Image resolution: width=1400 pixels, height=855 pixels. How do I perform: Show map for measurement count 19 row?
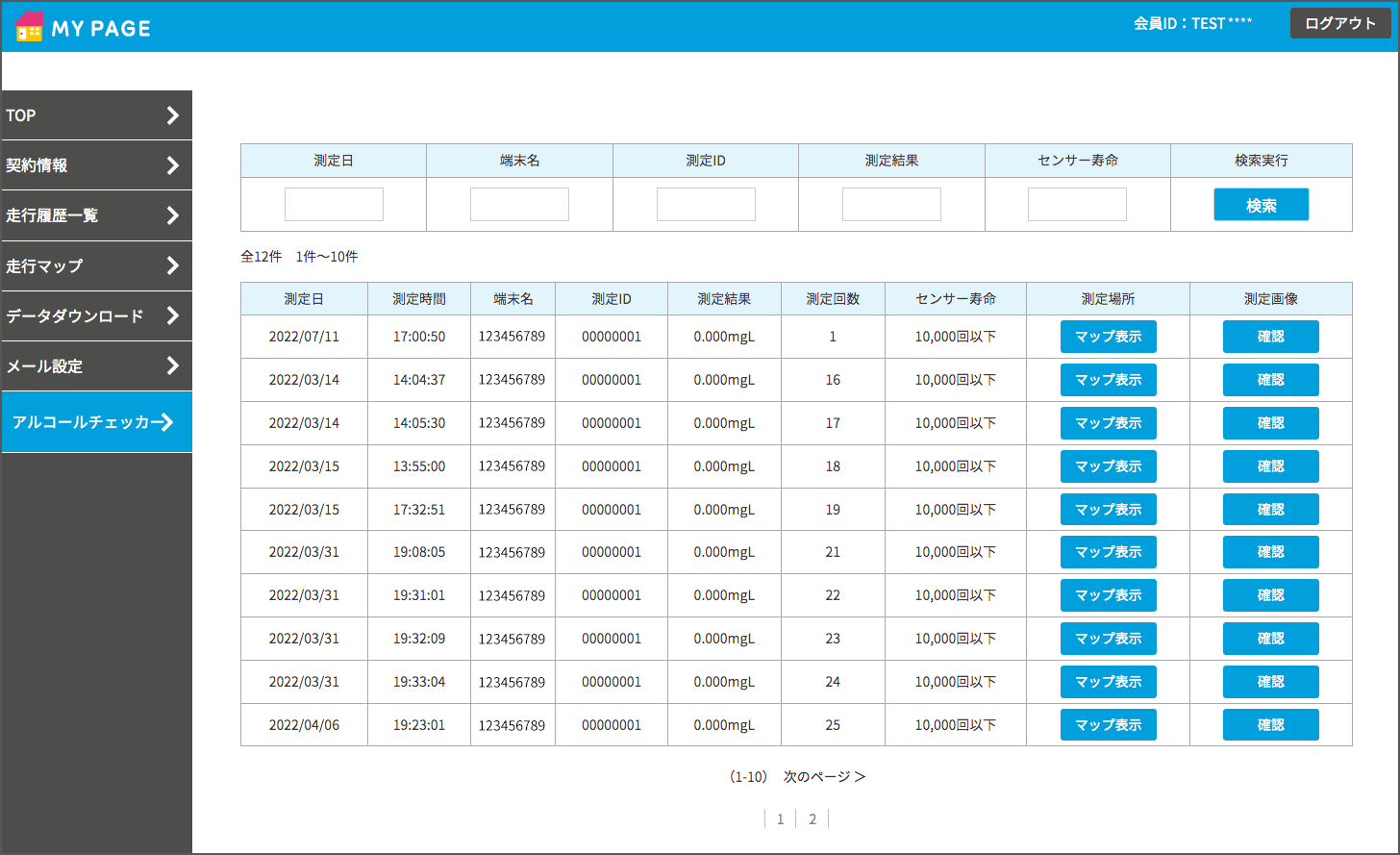point(1108,509)
